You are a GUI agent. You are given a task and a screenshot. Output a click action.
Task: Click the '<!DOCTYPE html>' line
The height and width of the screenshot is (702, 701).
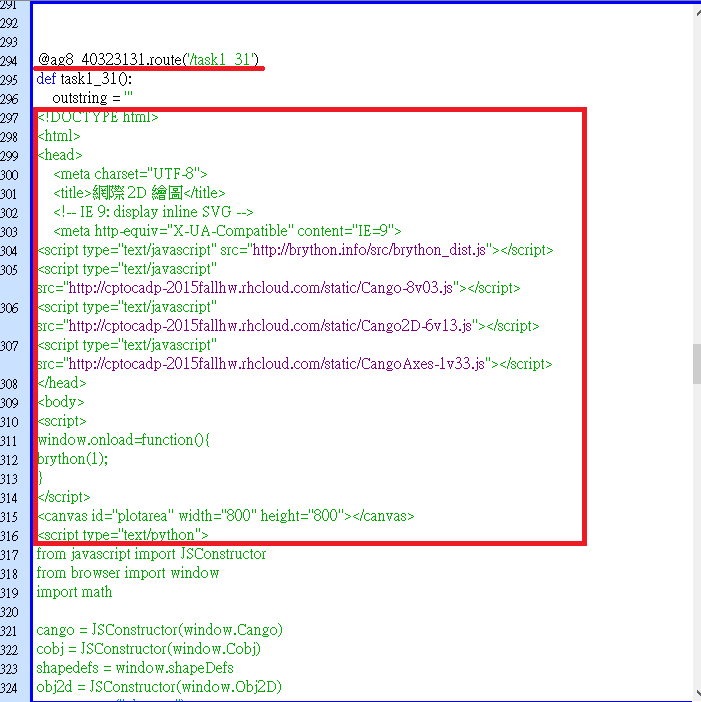98,117
